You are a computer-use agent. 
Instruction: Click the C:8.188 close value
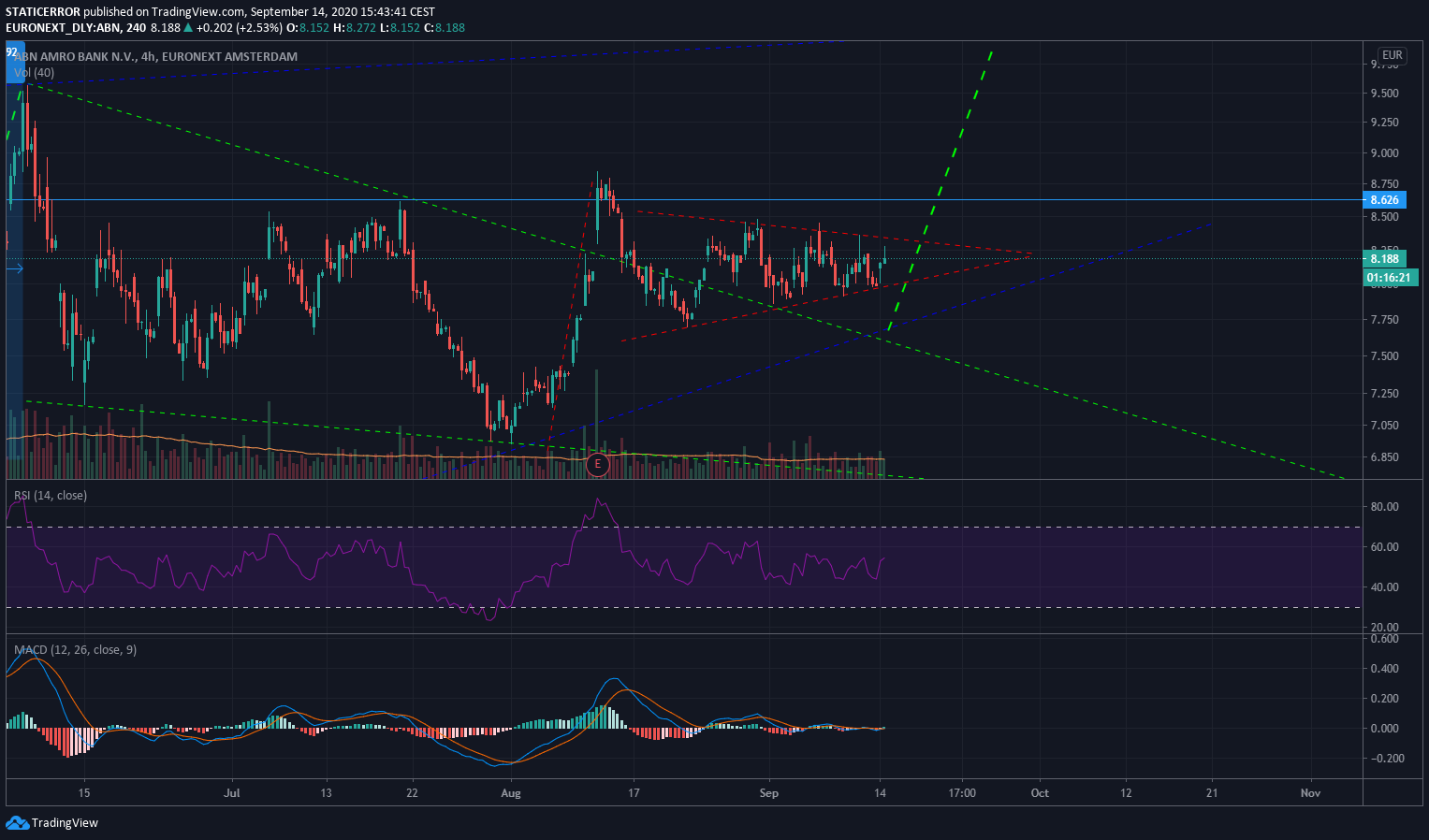[445, 28]
